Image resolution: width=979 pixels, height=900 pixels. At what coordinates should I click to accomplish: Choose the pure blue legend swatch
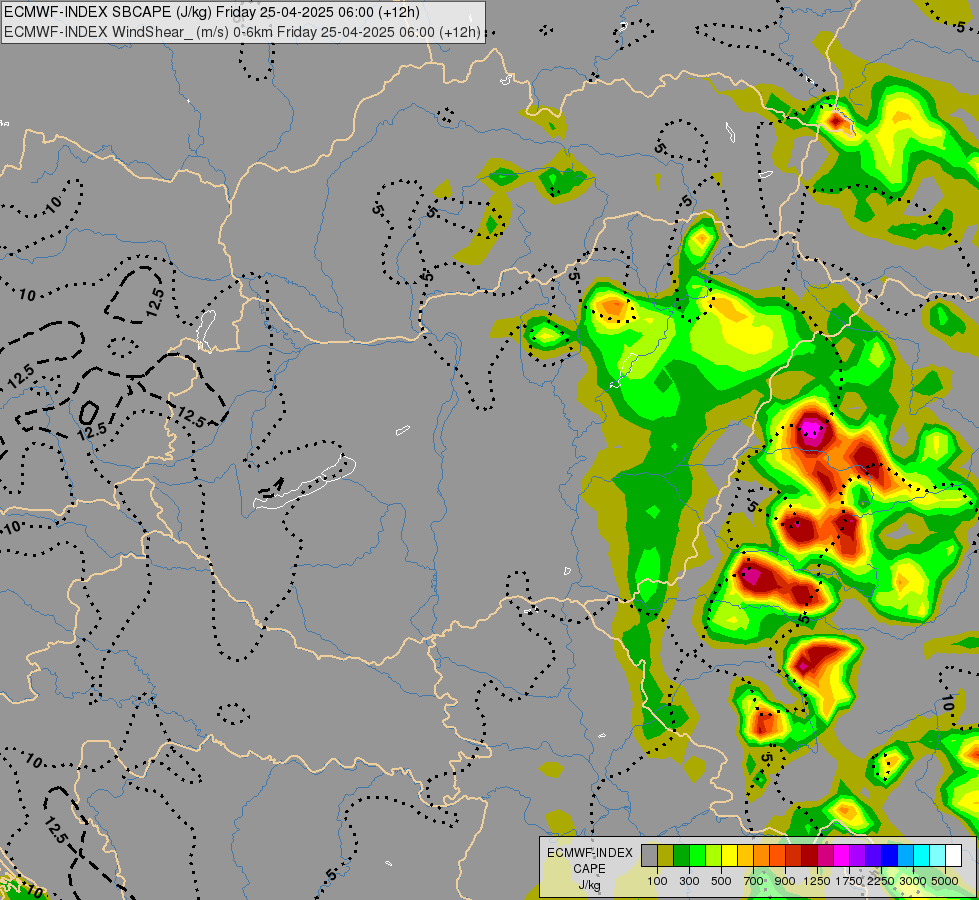[x=889, y=855]
